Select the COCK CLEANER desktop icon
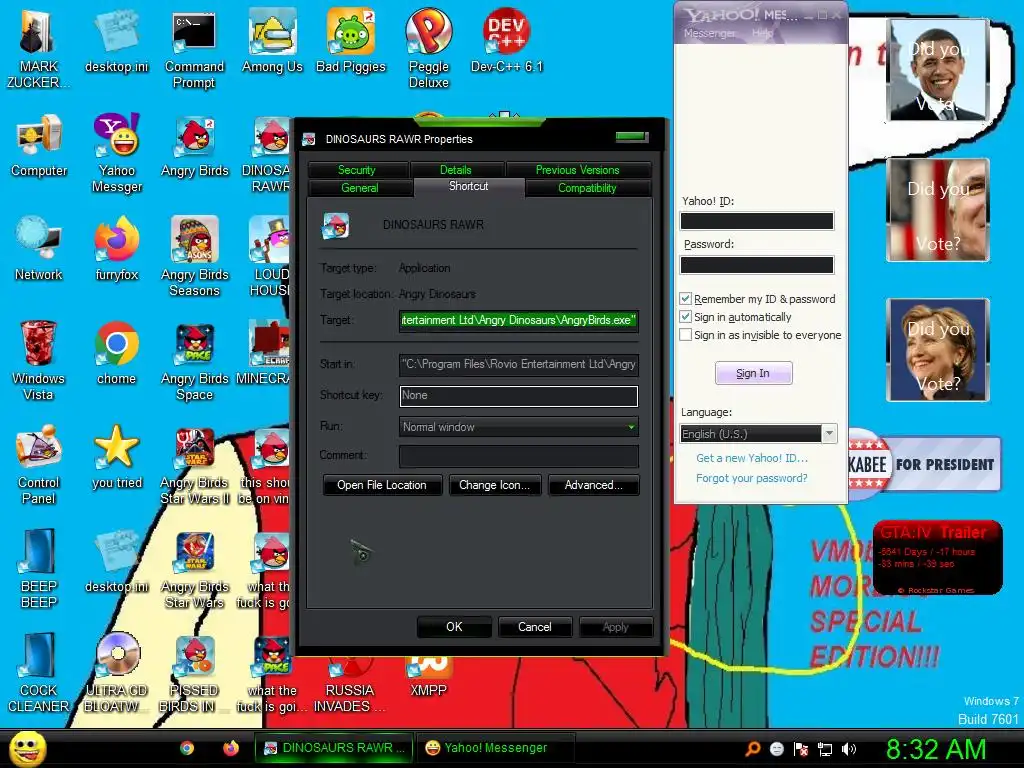This screenshot has width=1024, height=768. coord(39,673)
